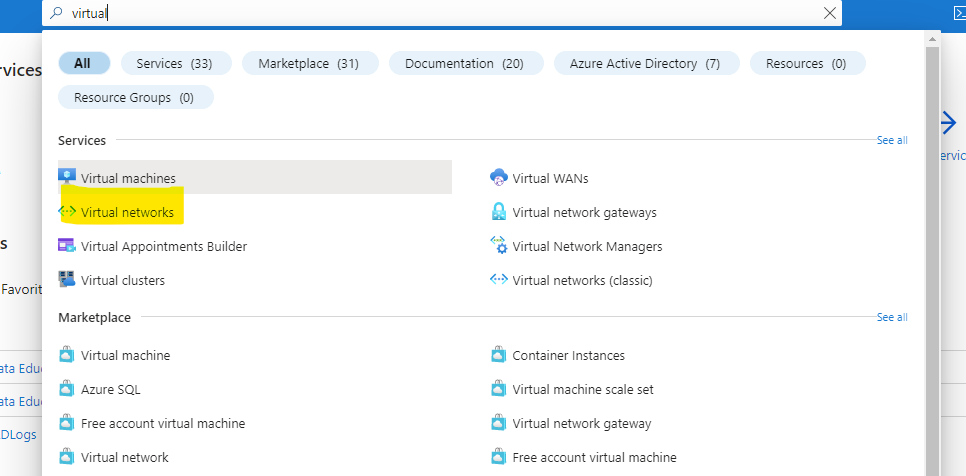This screenshot has width=966, height=476.
Task: Click the Marketplace Virtual machine bag icon
Action: point(67,355)
